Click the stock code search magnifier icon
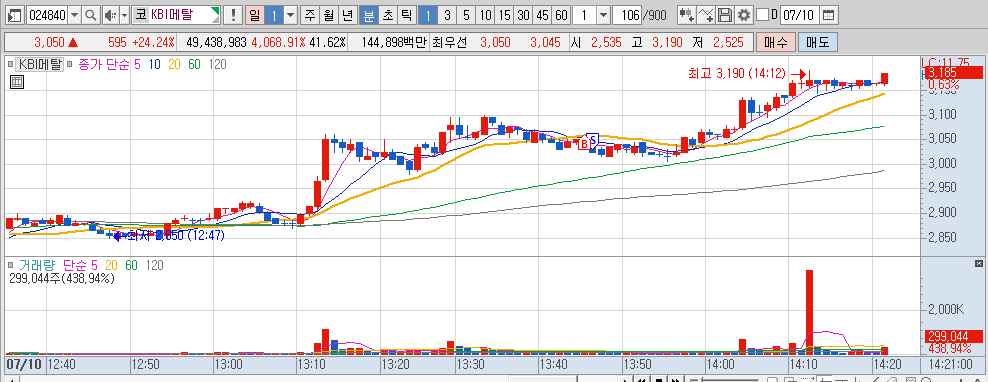Screen dimensions: 988x382 [x=91, y=14]
